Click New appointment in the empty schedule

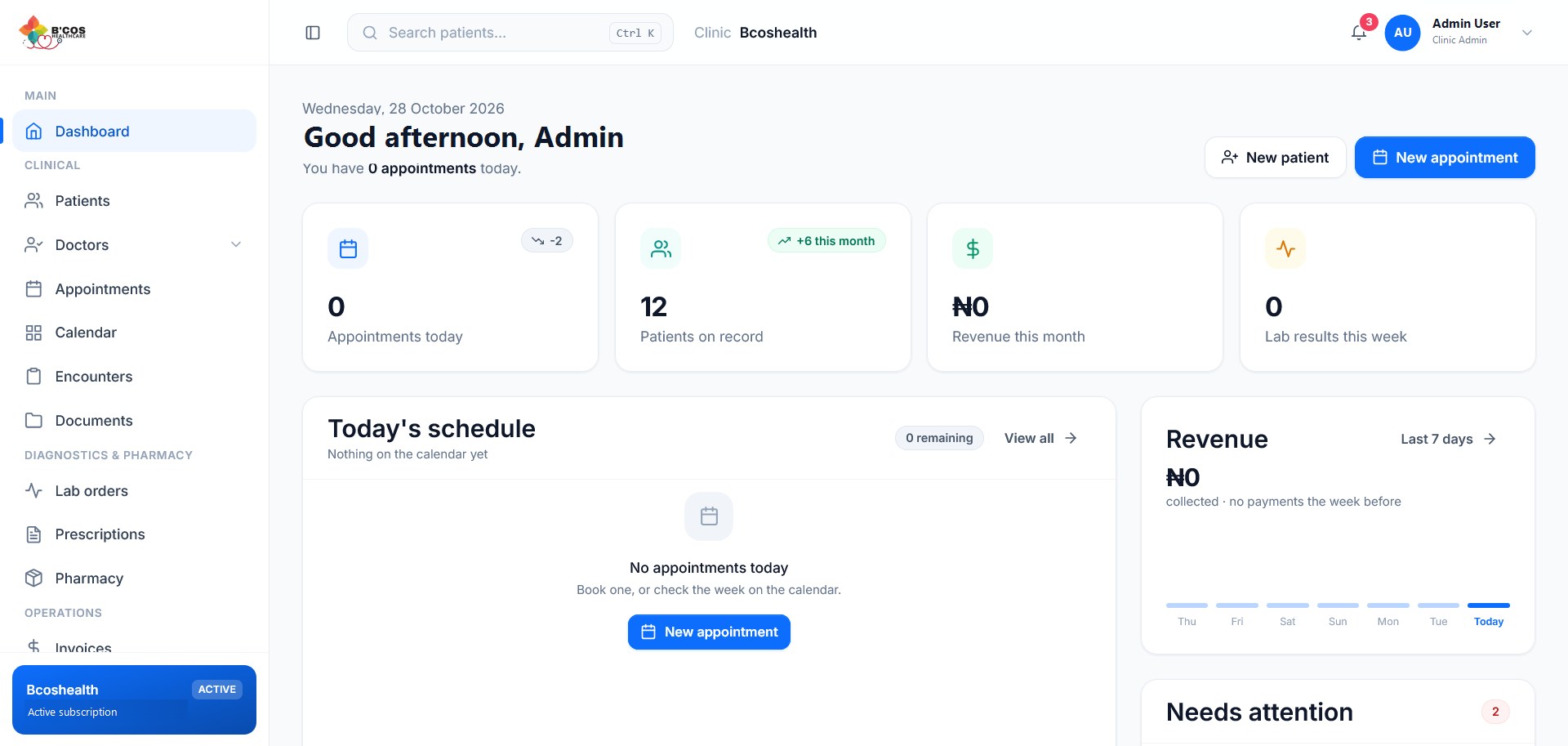pyautogui.click(x=709, y=632)
